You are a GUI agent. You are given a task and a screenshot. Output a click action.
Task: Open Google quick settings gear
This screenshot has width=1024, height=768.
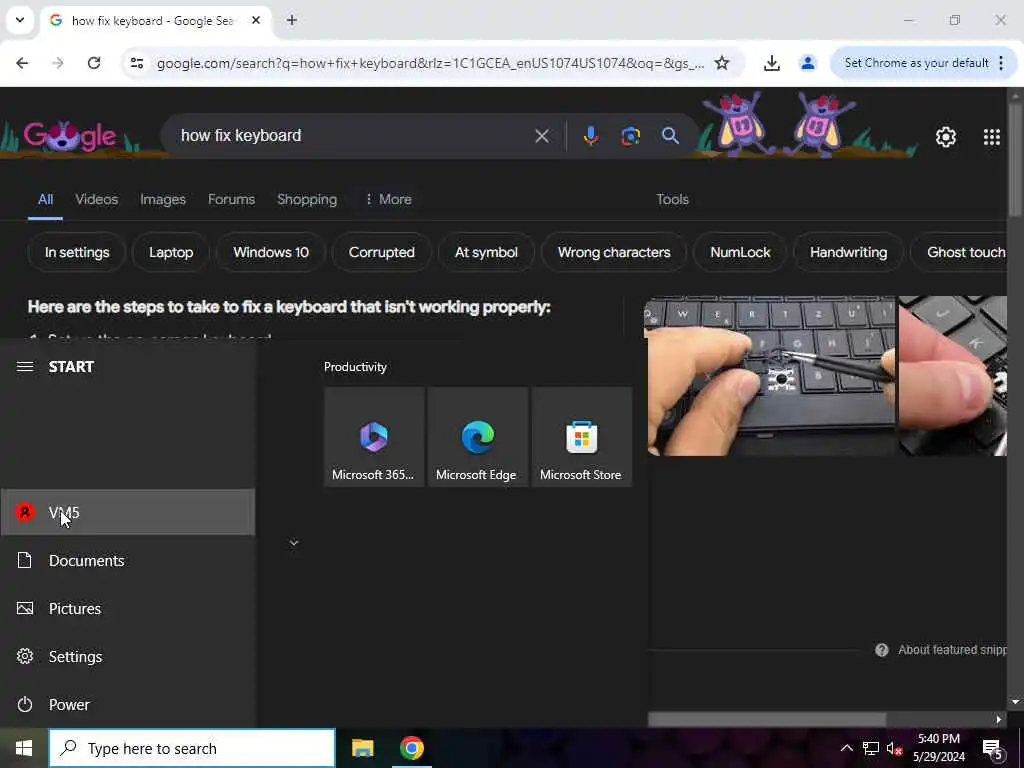[x=946, y=136]
